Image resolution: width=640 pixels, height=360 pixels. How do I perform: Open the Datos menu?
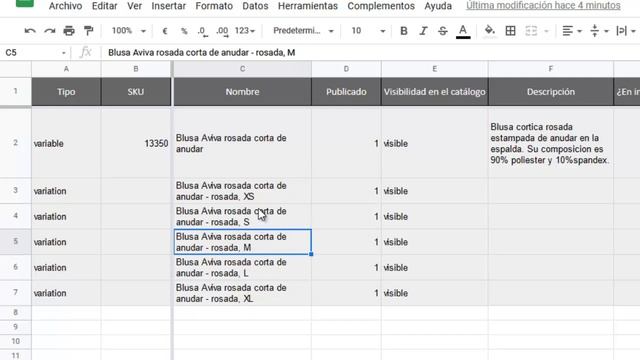255,6
